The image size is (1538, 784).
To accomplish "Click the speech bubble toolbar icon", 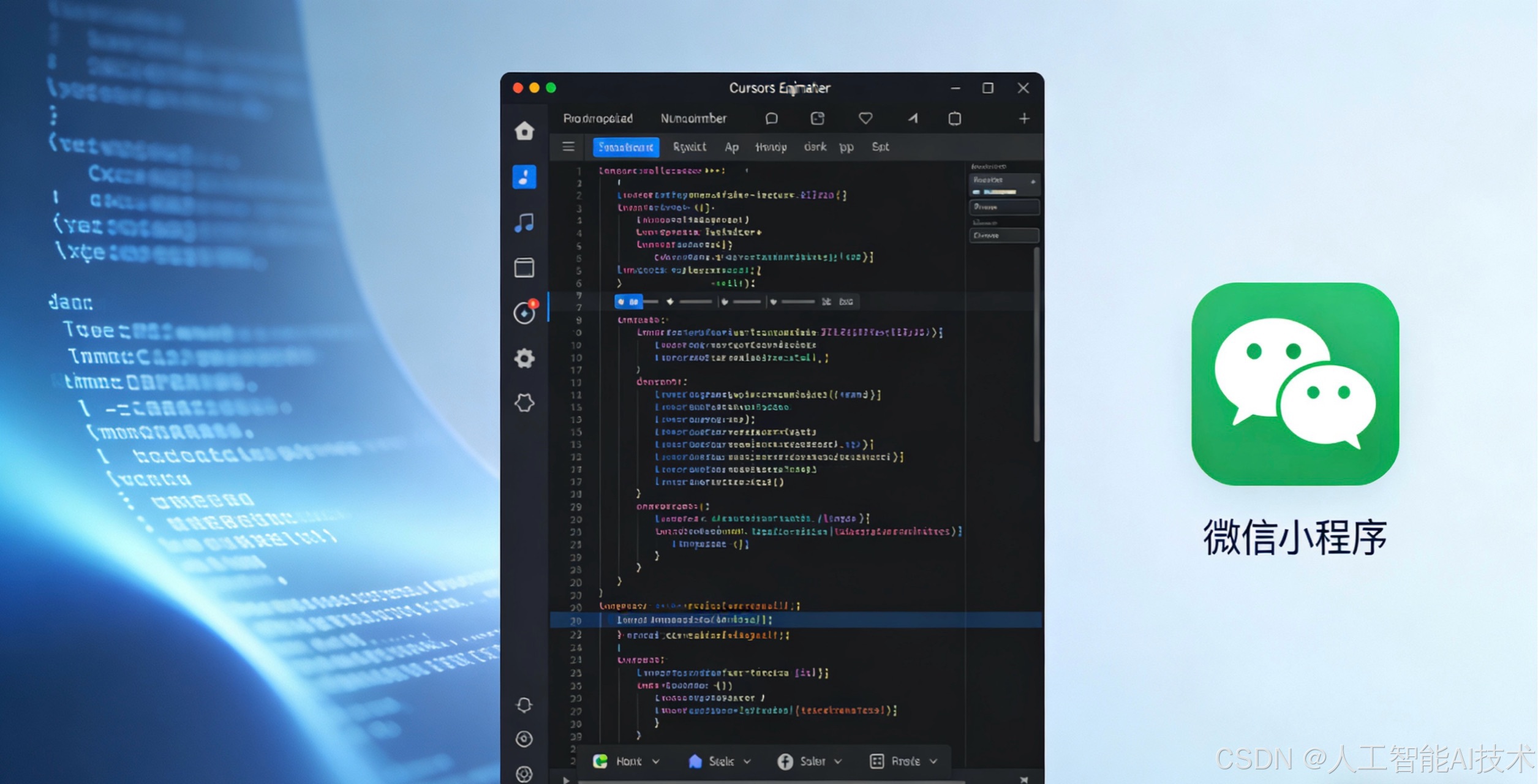I will 772,118.
